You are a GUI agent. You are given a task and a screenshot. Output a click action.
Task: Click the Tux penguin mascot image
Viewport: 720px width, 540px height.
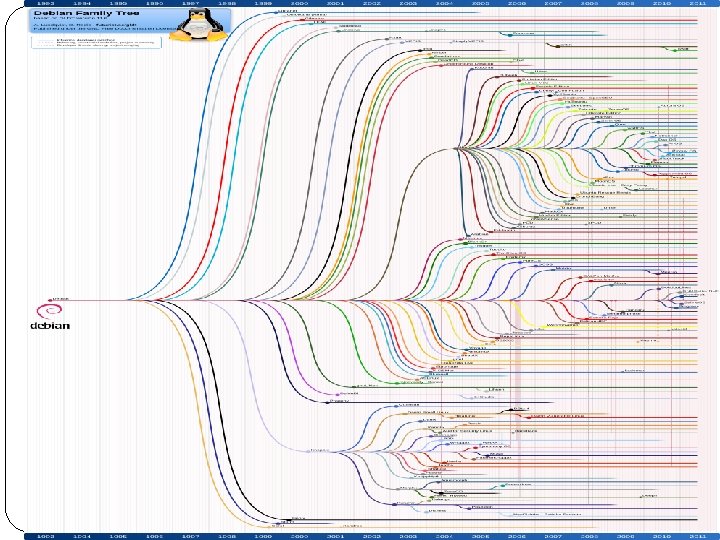tap(198, 25)
